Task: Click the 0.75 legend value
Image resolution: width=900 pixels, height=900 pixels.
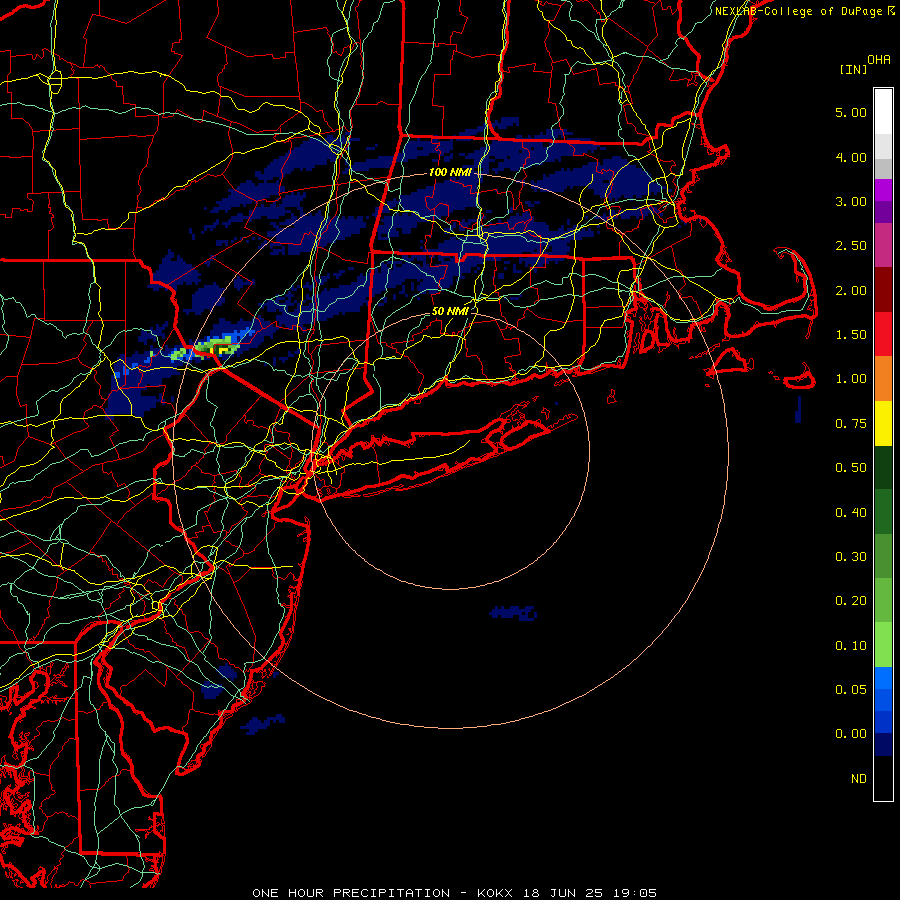Action: tap(851, 424)
